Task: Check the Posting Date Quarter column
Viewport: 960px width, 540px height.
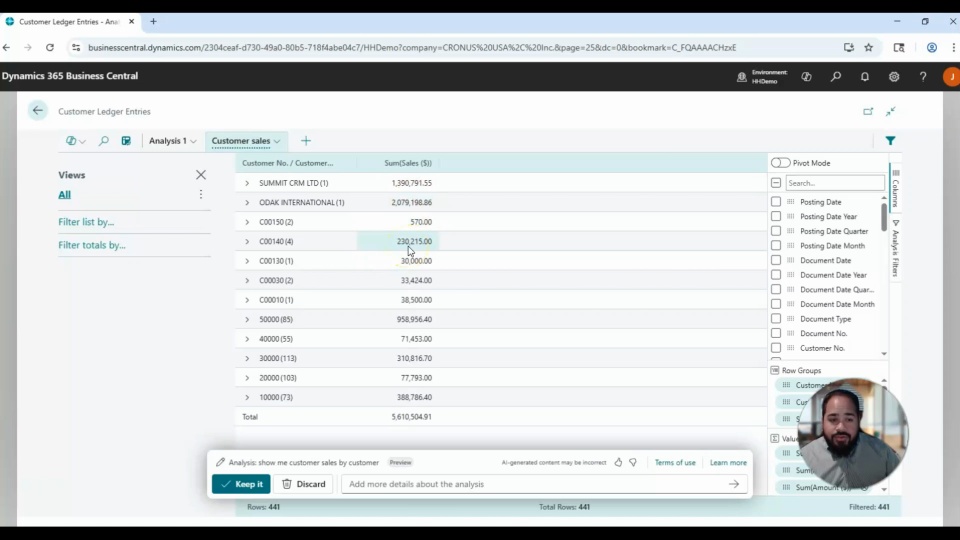Action: [x=776, y=231]
